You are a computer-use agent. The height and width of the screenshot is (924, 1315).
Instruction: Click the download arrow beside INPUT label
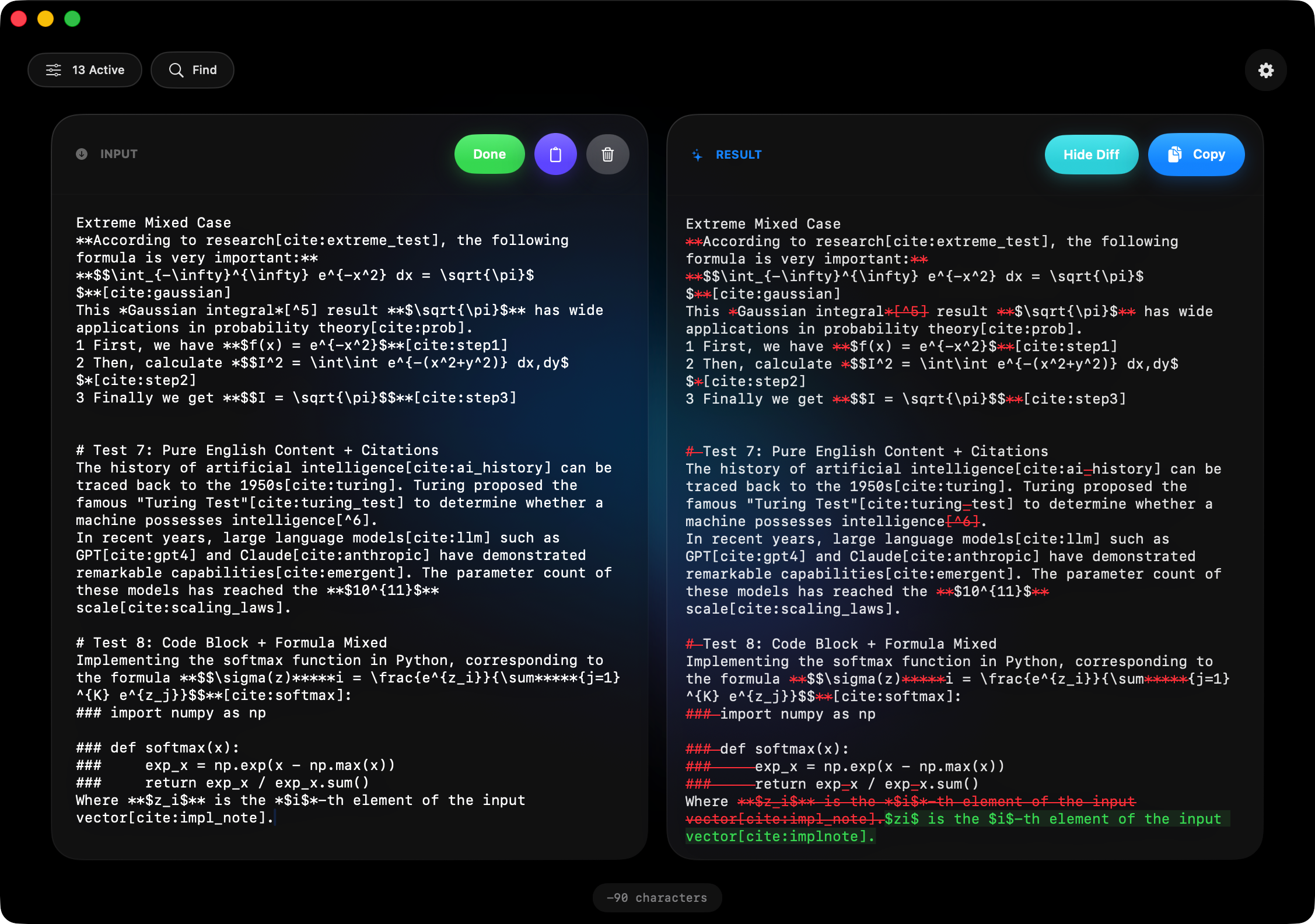82,153
